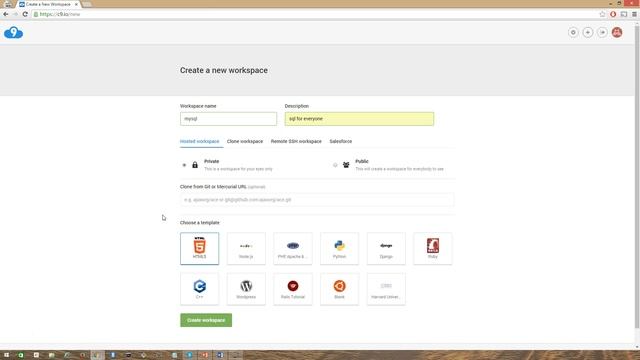Screen dimensions: 640x360
Task: Click the browser forward arrow
Action: point(16,14)
